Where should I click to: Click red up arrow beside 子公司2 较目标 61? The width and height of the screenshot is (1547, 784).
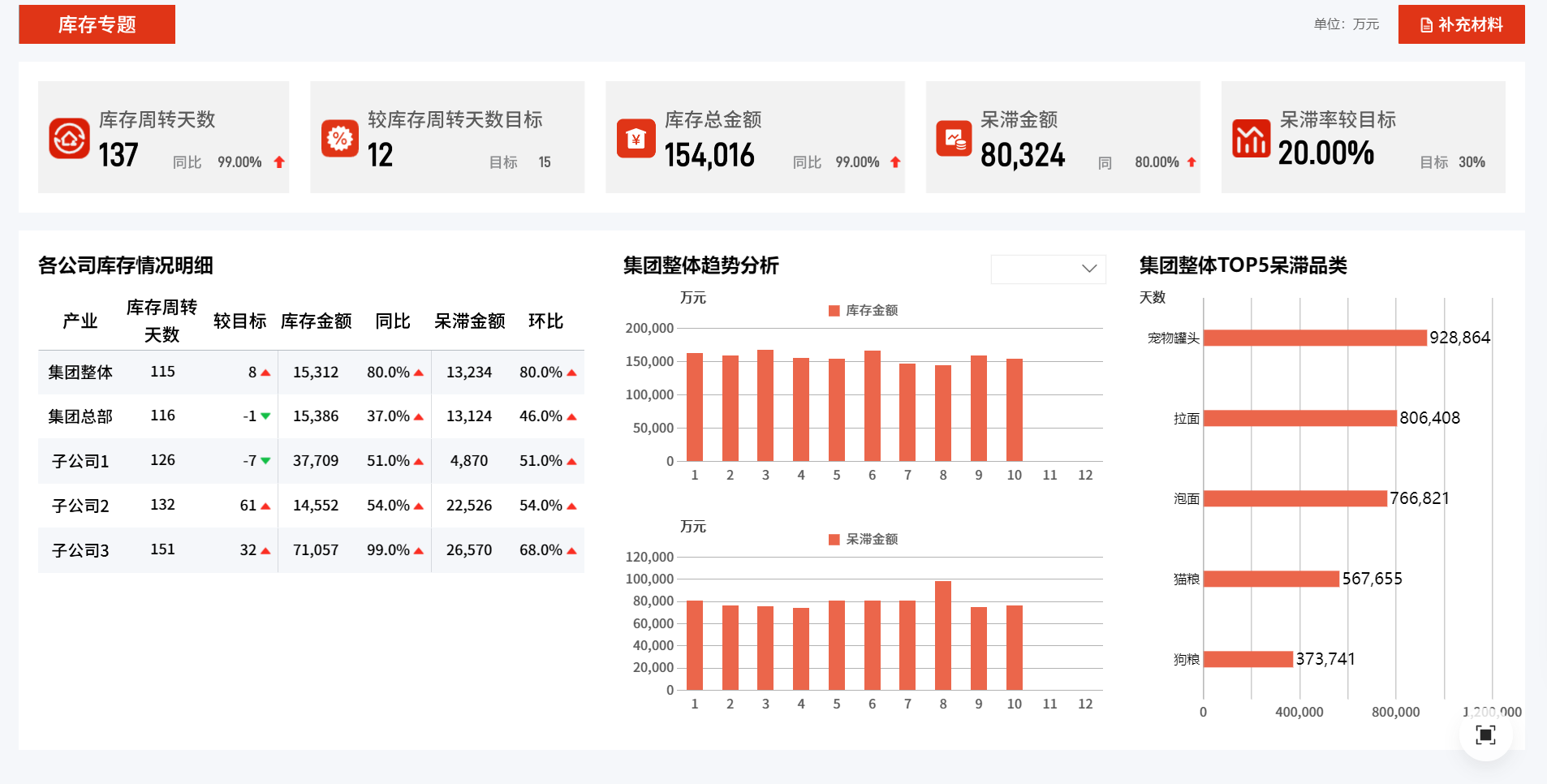(265, 506)
